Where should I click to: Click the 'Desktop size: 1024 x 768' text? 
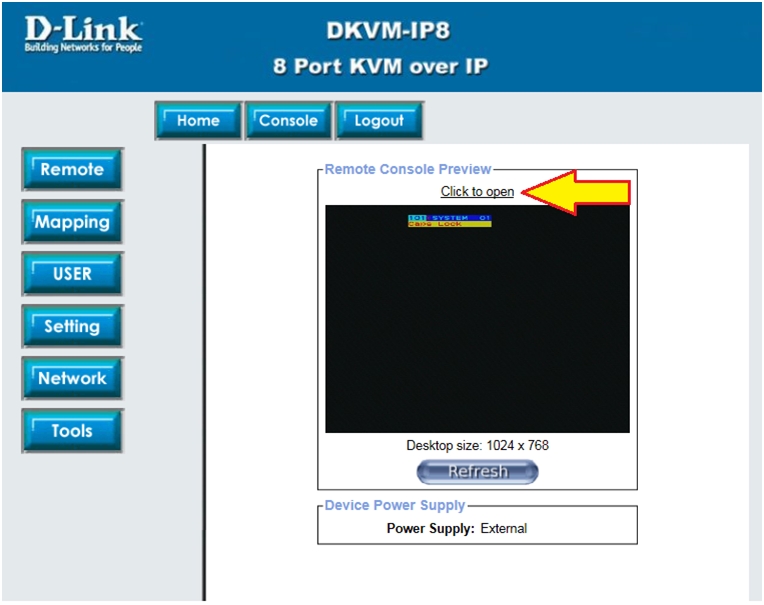point(477,445)
